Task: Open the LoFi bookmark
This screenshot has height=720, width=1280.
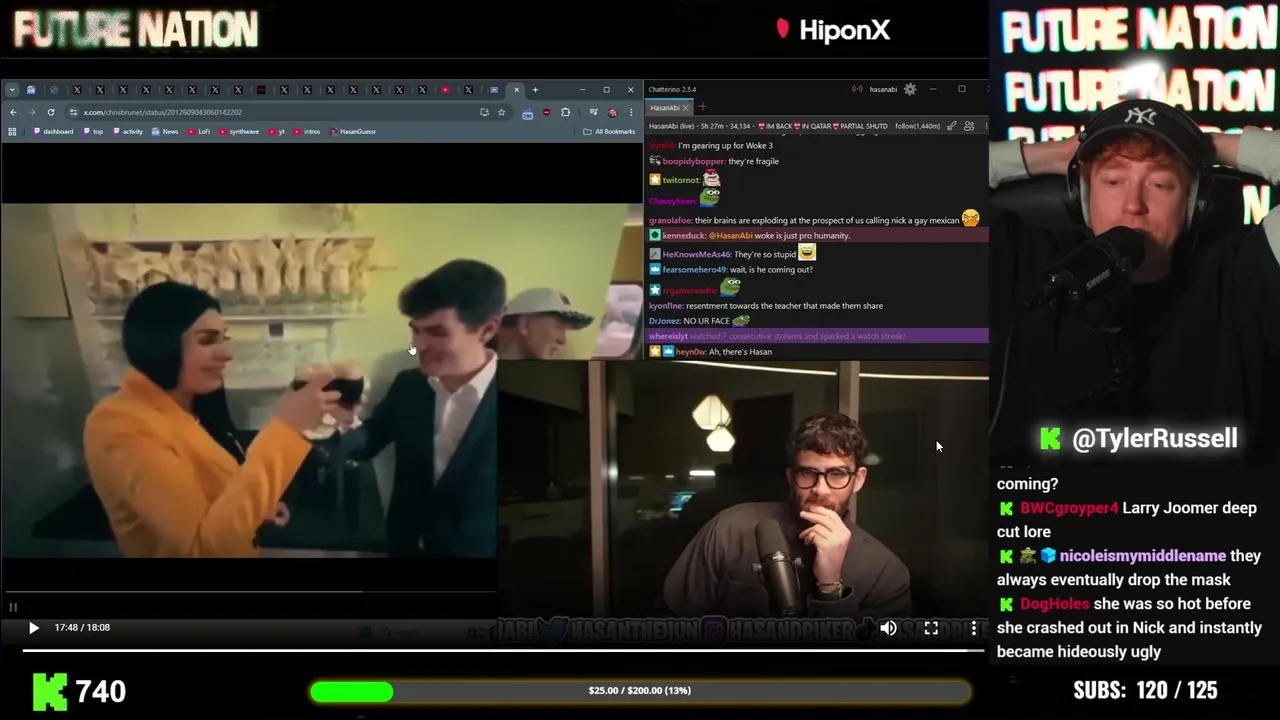Action: click(x=199, y=132)
